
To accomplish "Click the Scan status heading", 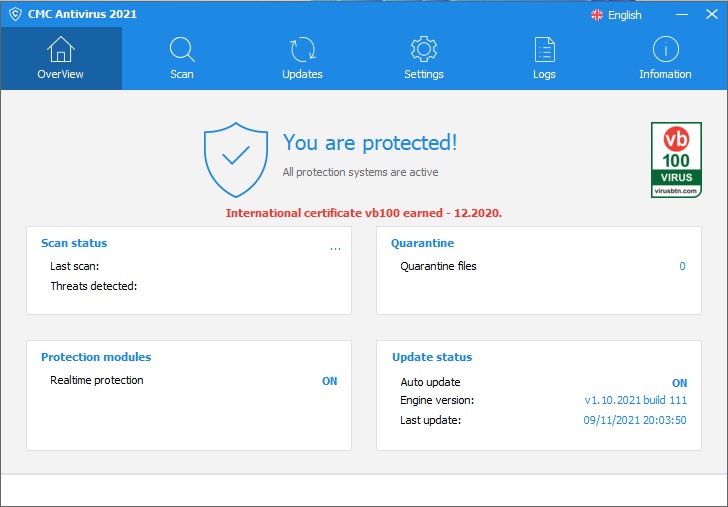I will (74, 243).
